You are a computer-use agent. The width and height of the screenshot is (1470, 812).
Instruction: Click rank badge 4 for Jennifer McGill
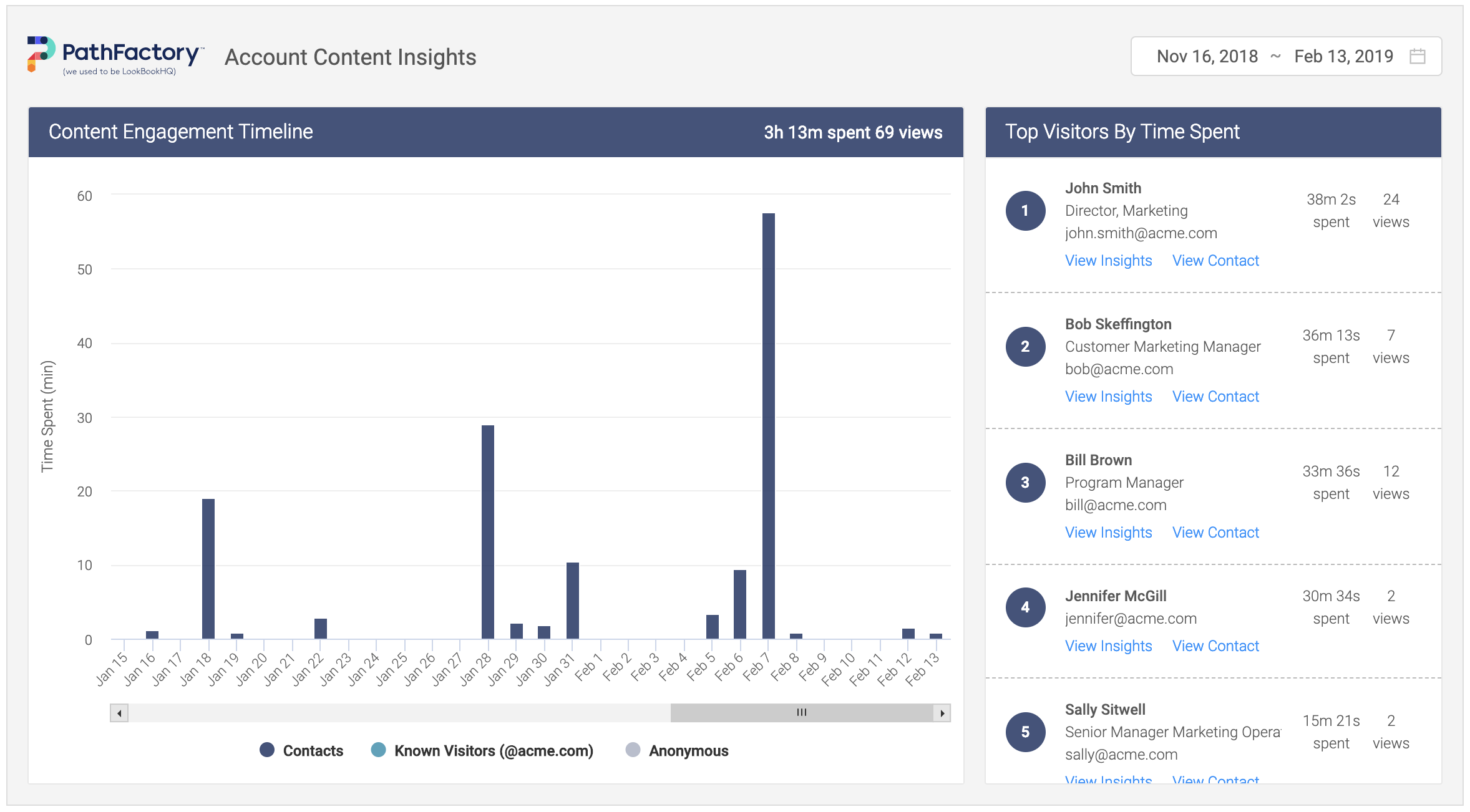(1025, 607)
